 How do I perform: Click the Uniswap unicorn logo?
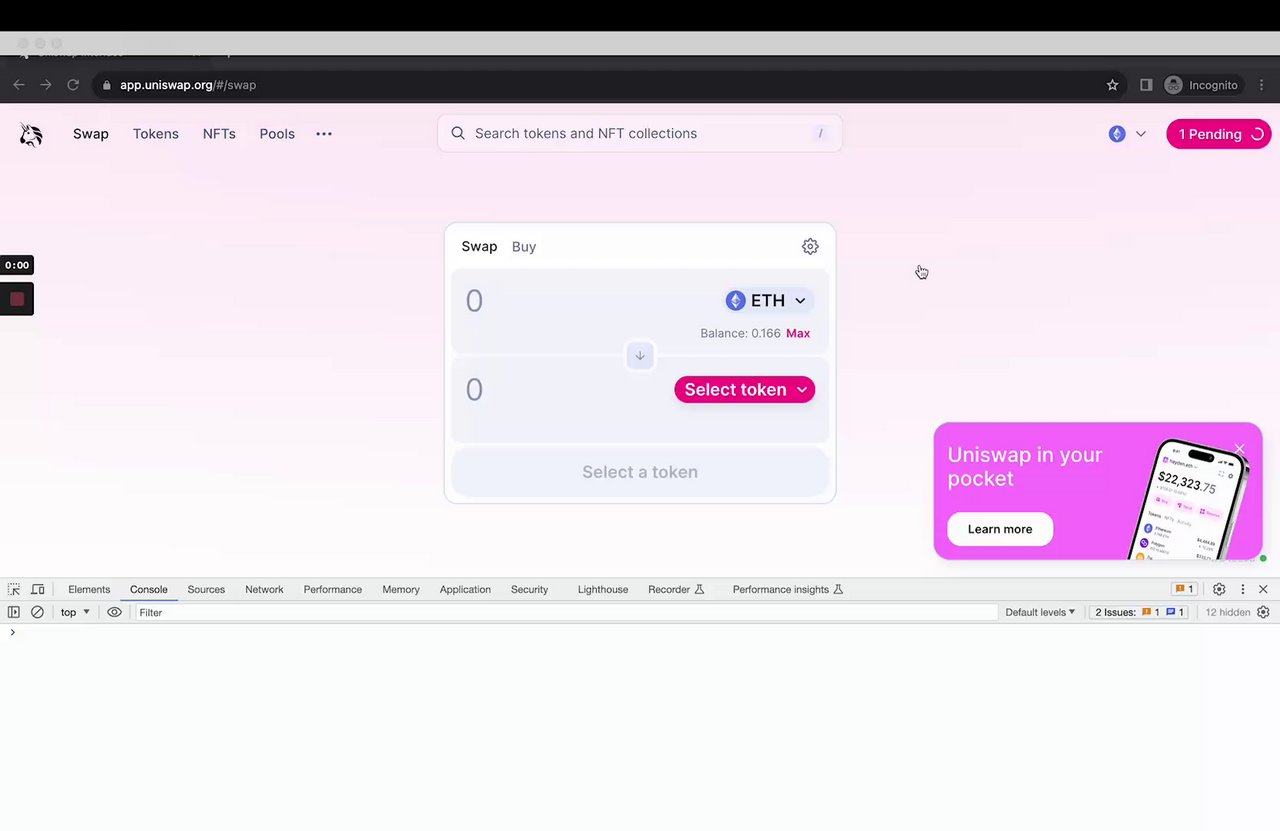[x=31, y=134]
